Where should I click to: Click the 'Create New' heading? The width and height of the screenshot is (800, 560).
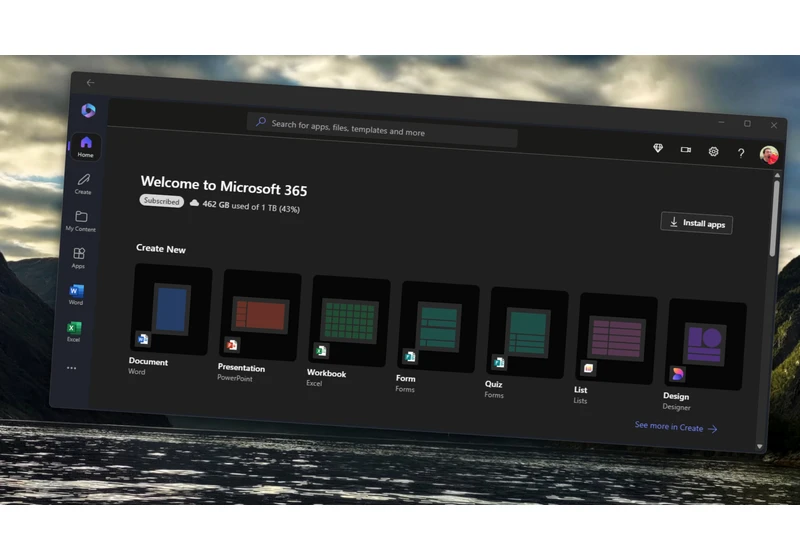click(x=161, y=249)
